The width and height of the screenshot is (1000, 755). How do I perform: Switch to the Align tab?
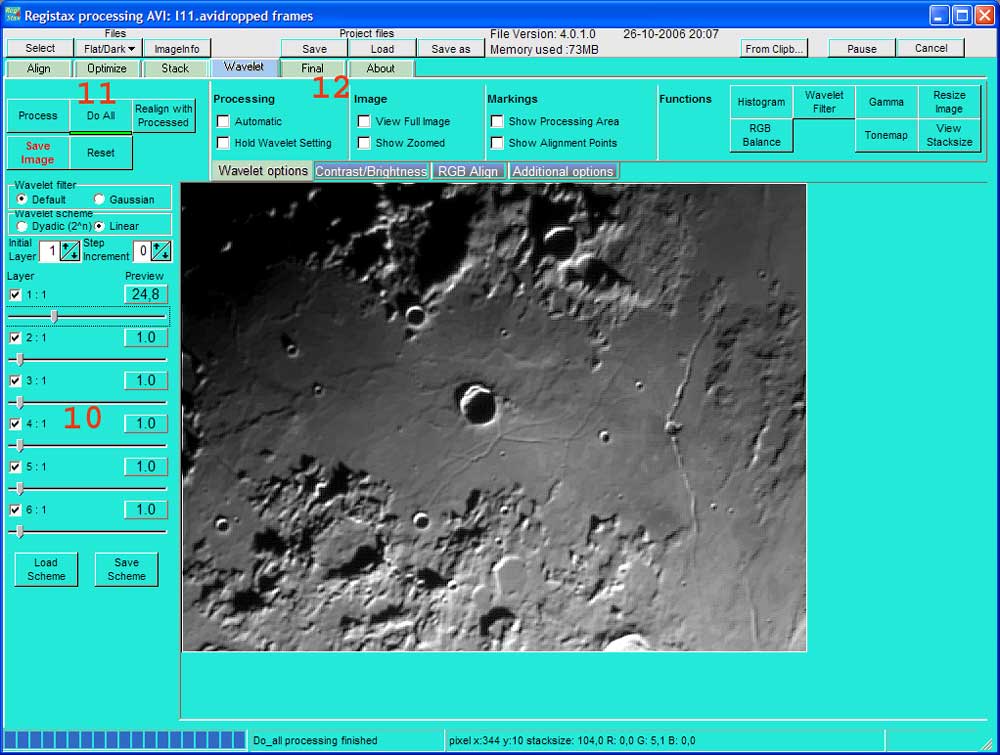click(x=38, y=68)
